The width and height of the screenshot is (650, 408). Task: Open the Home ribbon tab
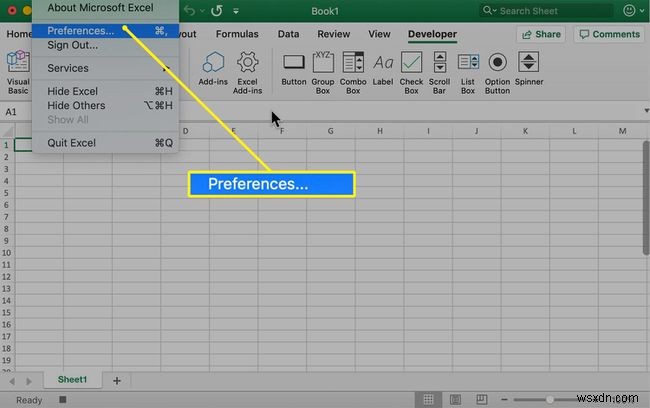coord(18,34)
